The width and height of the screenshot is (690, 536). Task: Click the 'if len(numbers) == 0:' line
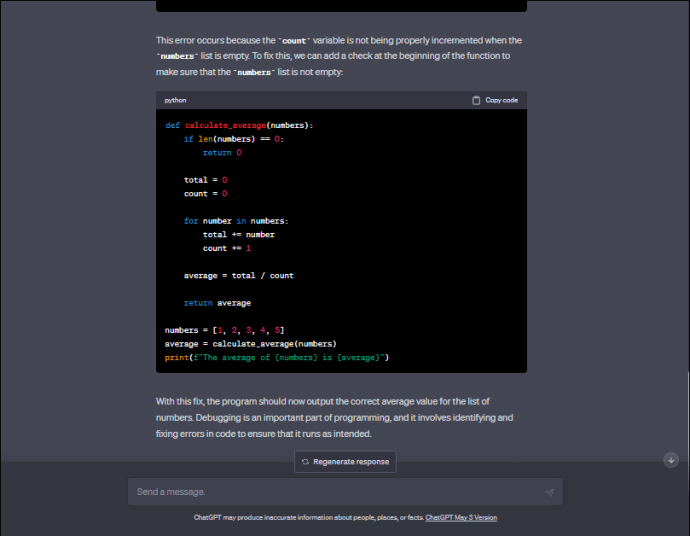pyautogui.click(x=234, y=139)
